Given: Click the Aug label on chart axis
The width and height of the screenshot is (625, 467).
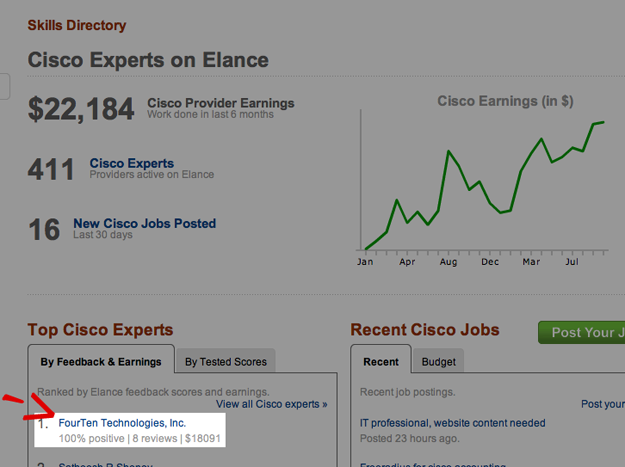Looking at the screenshot, I should pyautogui.click(x=448, y=262).
